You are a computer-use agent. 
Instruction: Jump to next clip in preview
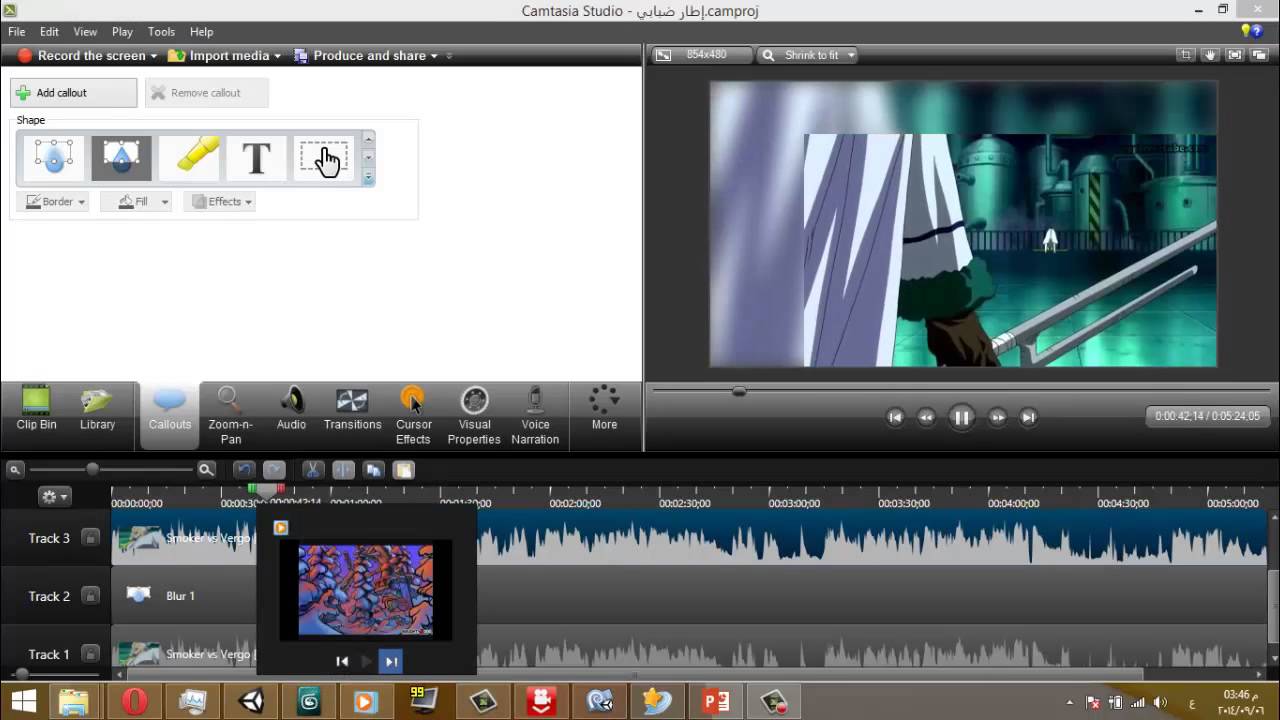[1028, 417]
